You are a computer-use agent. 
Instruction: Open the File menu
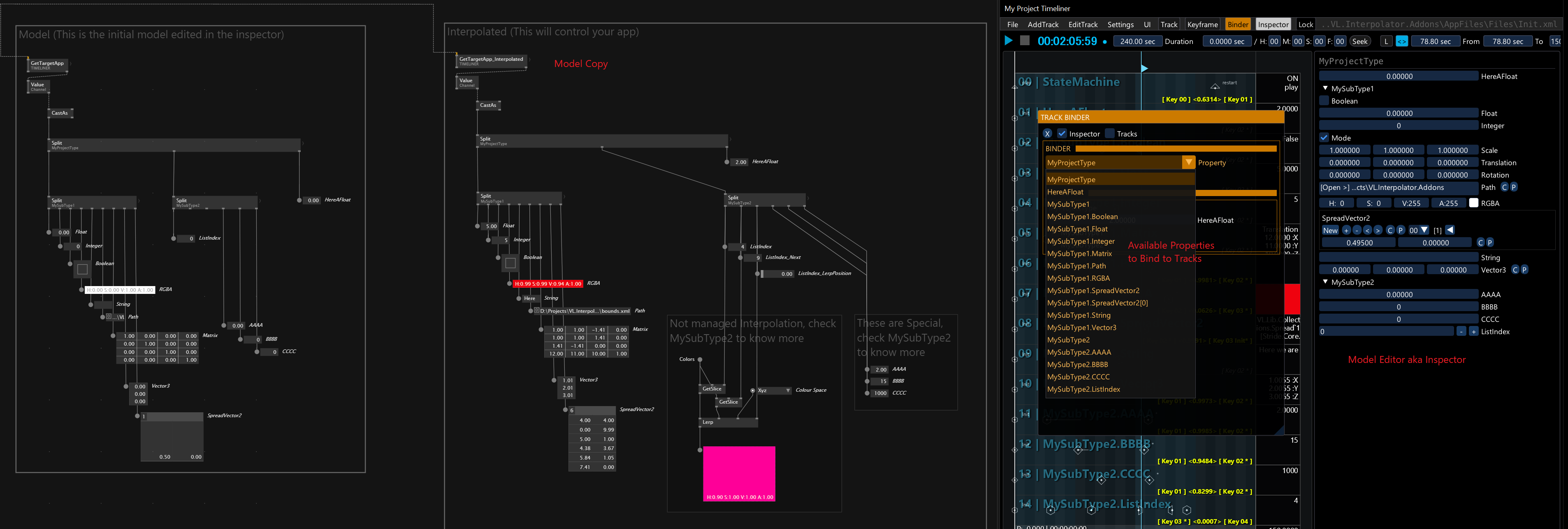coord(1012,24)
